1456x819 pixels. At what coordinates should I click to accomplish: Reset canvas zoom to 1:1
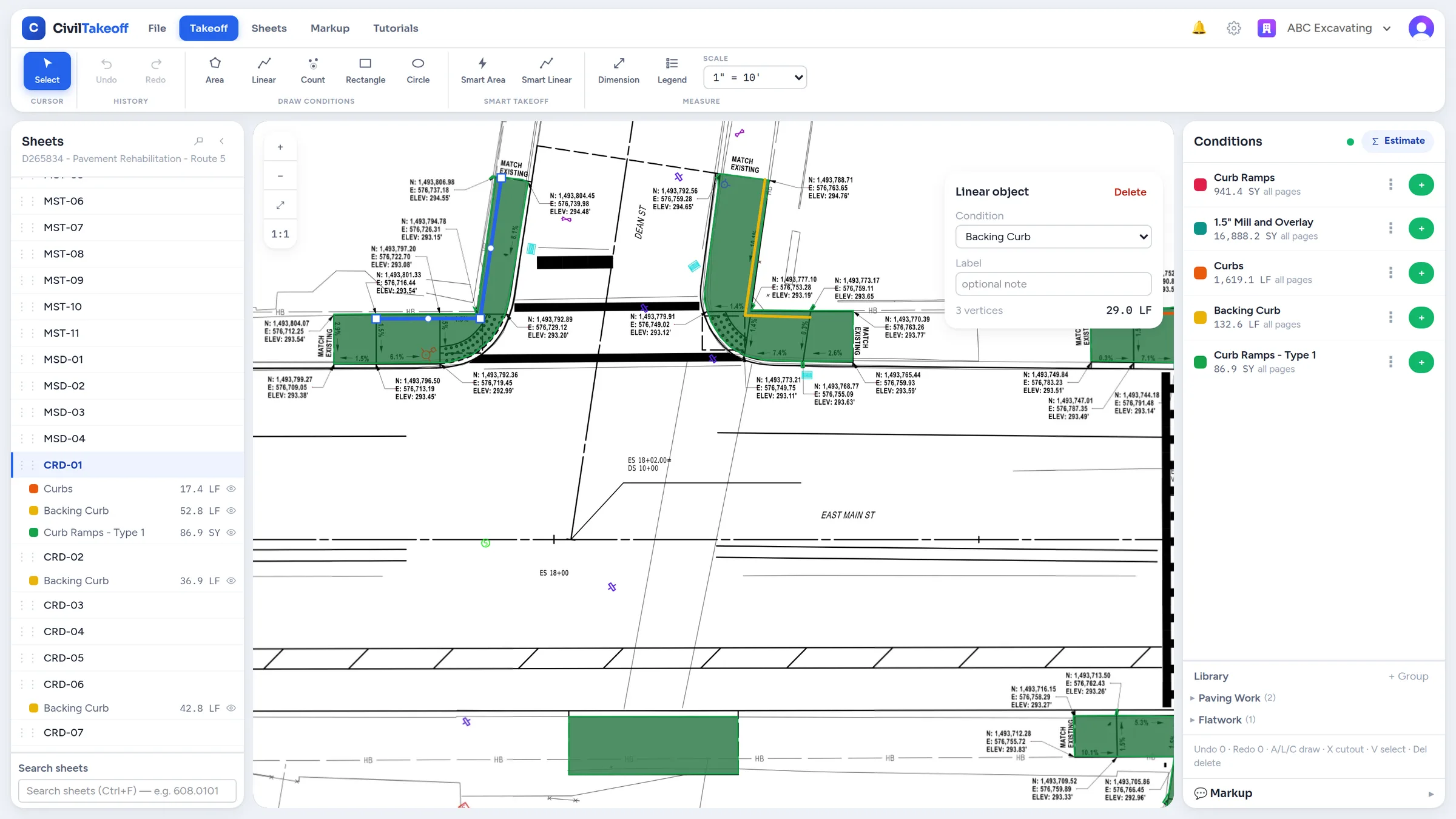click(280, 234)
